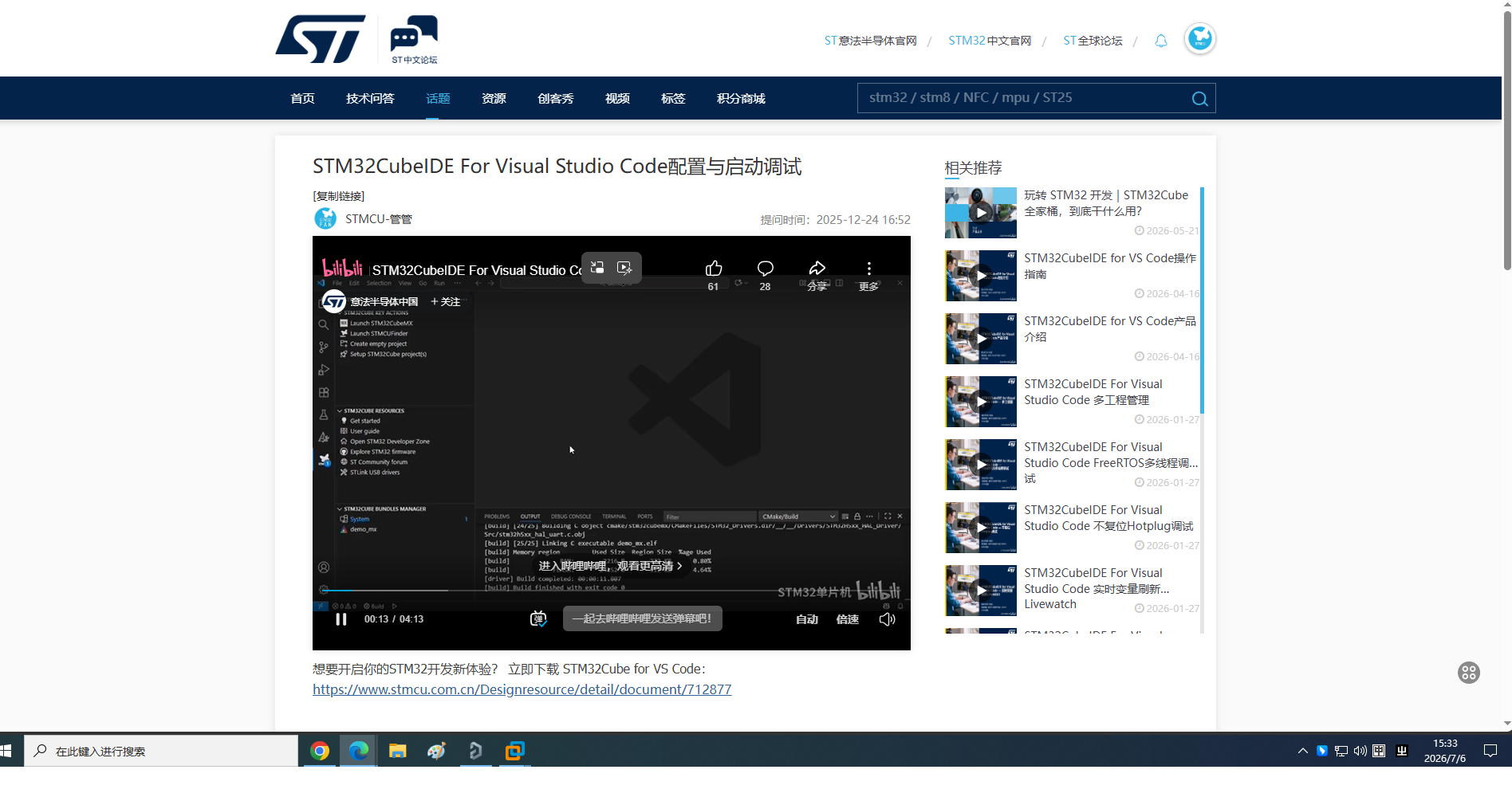Mute the video volume speaker icon
Image resolution: width=1512 pixels, height=797 pixels.
point(887,619)
